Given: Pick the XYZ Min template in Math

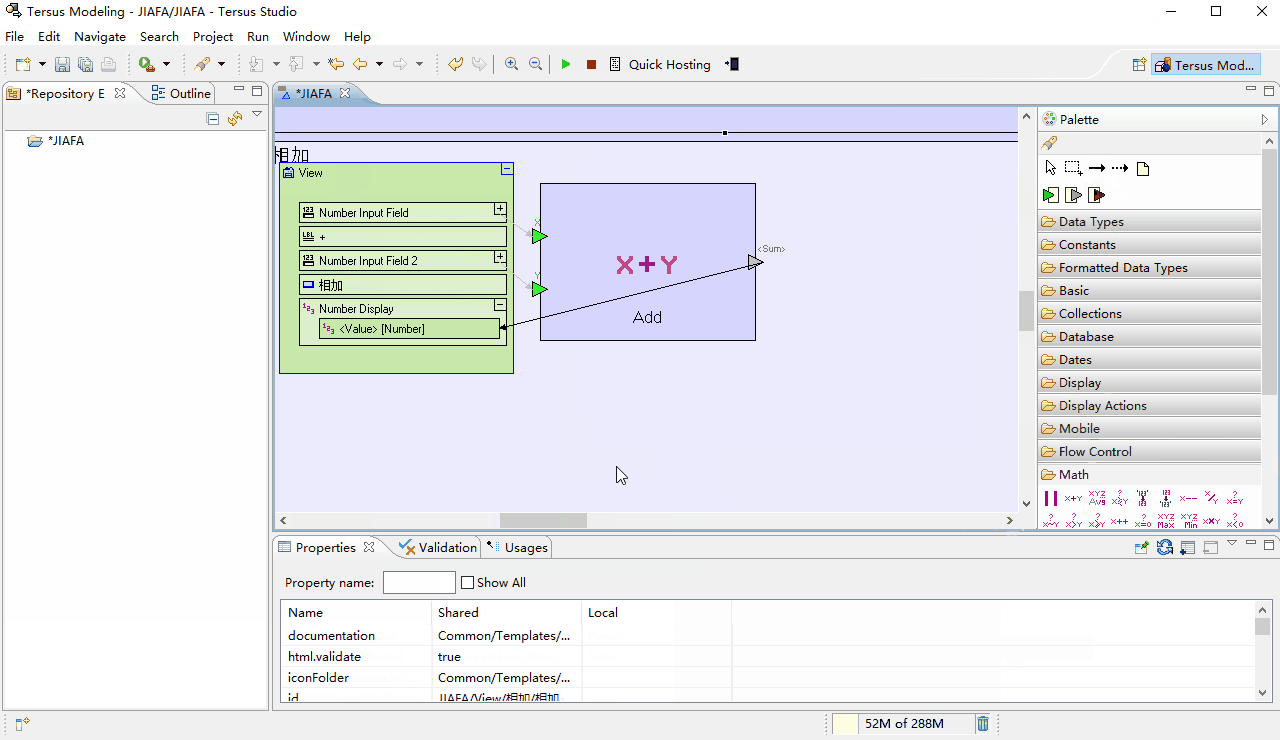Looking at the screenshot, I should point(1189,521).
